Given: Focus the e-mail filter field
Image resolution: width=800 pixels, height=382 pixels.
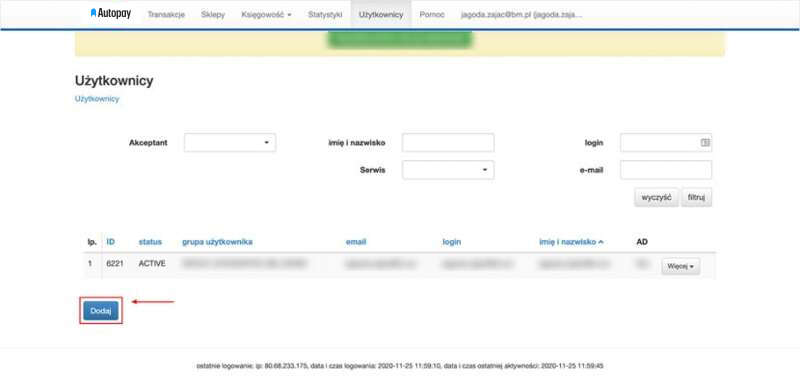Looking at the screenshot, I should (x=666, y=170).
